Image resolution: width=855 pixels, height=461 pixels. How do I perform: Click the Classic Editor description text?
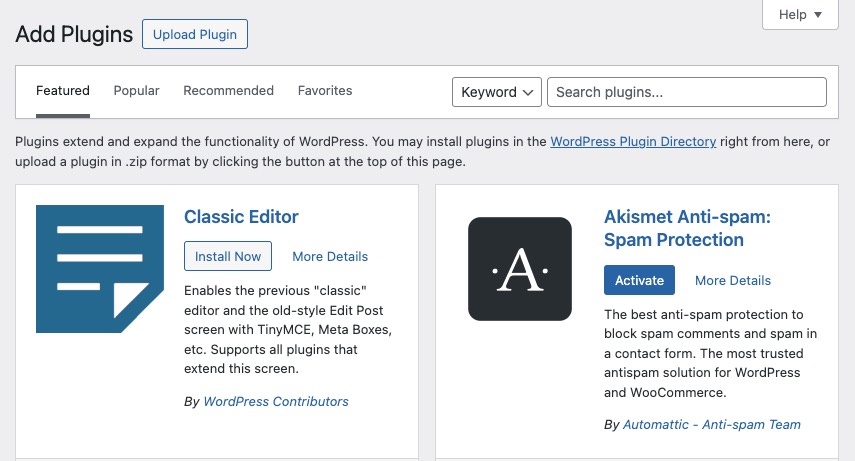point(288,330)
